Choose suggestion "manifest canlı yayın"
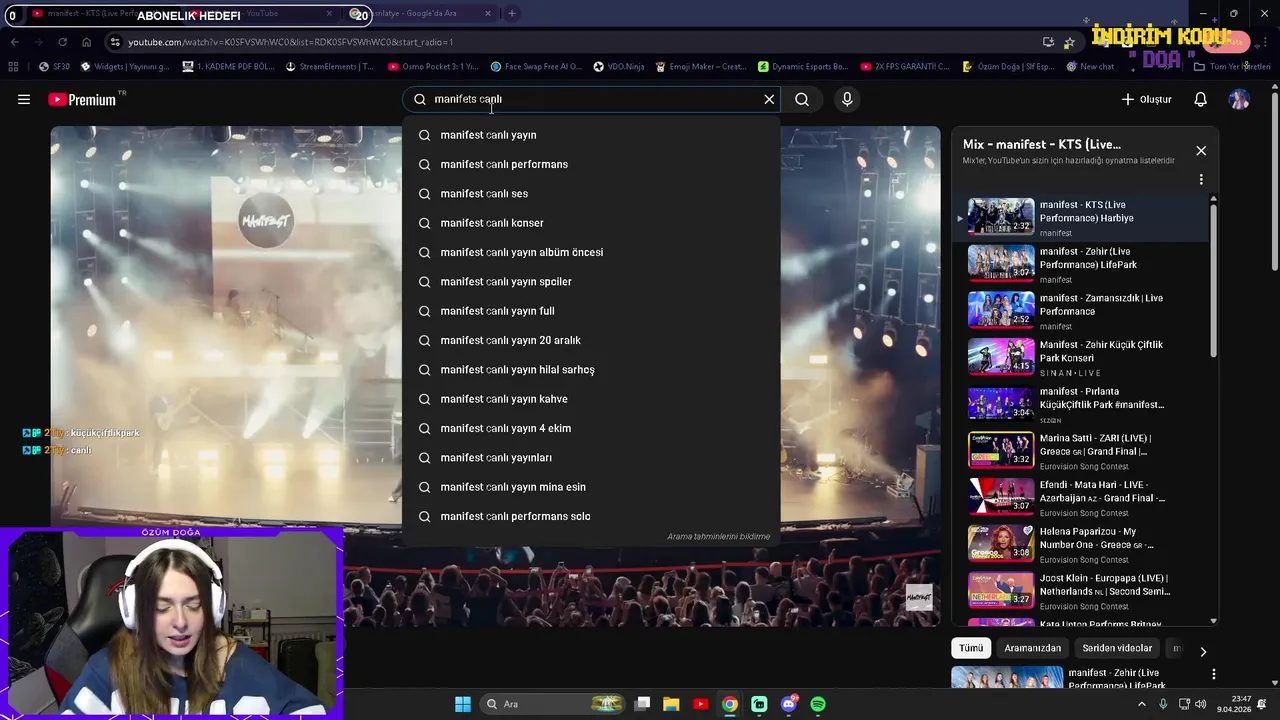This screenshot has width=1280, height=720. tap(591, 135)
